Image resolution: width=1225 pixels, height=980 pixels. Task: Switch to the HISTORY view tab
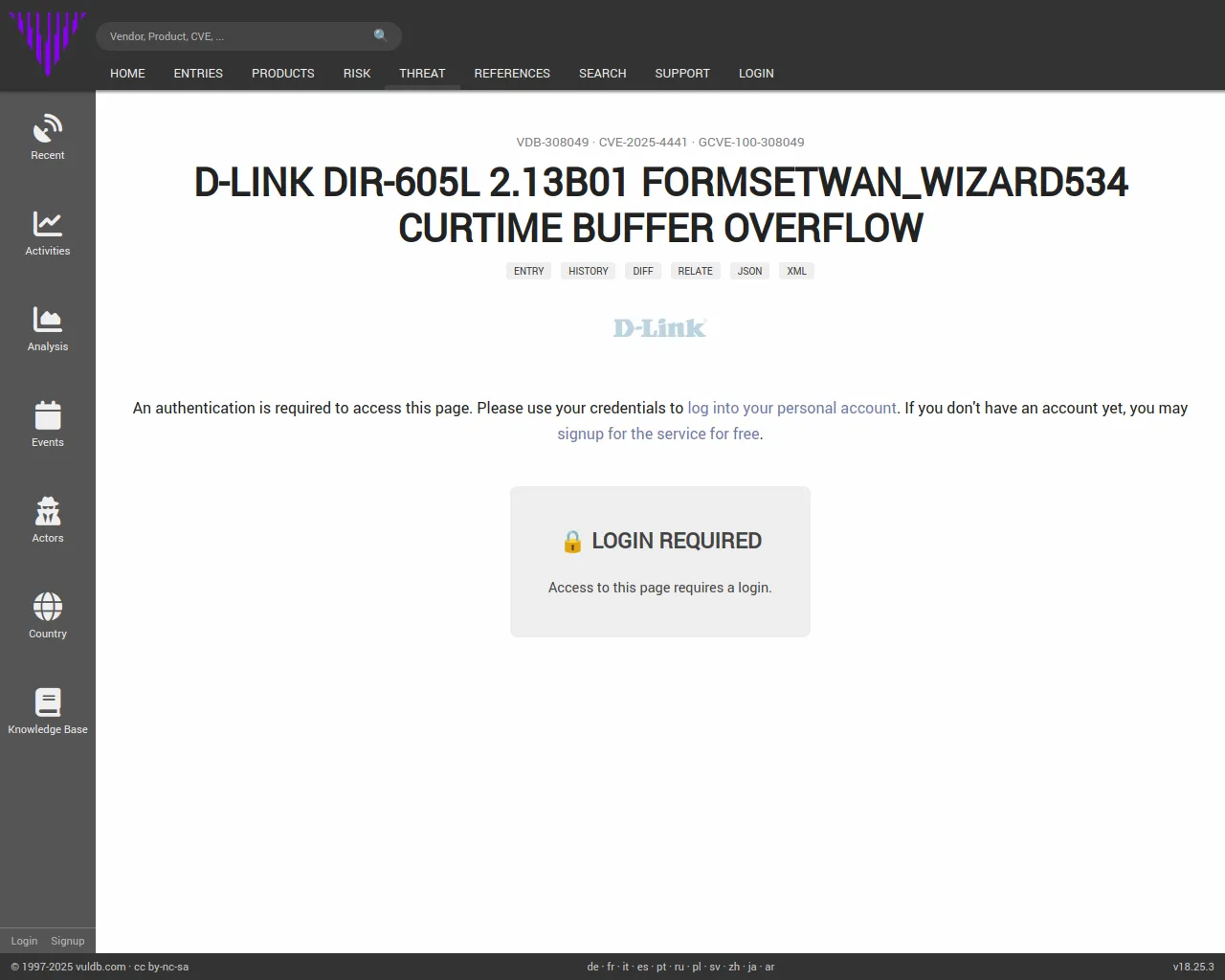coord(589,271)
